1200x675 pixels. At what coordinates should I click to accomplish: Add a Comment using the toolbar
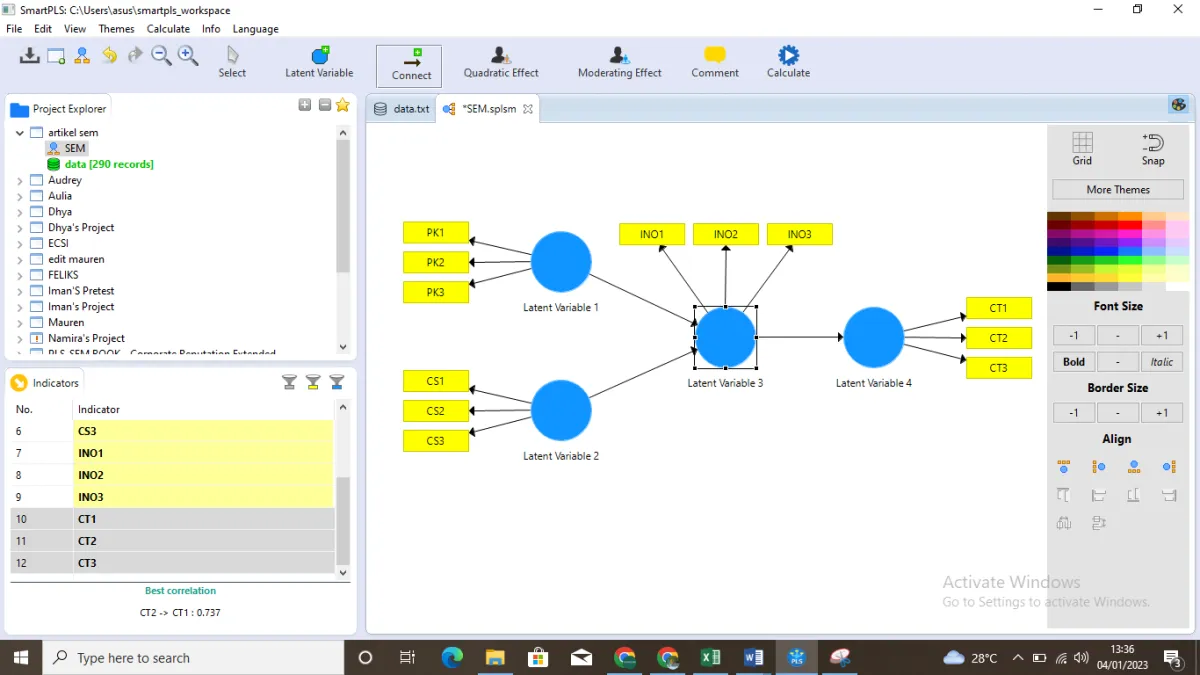coord(715,62)
